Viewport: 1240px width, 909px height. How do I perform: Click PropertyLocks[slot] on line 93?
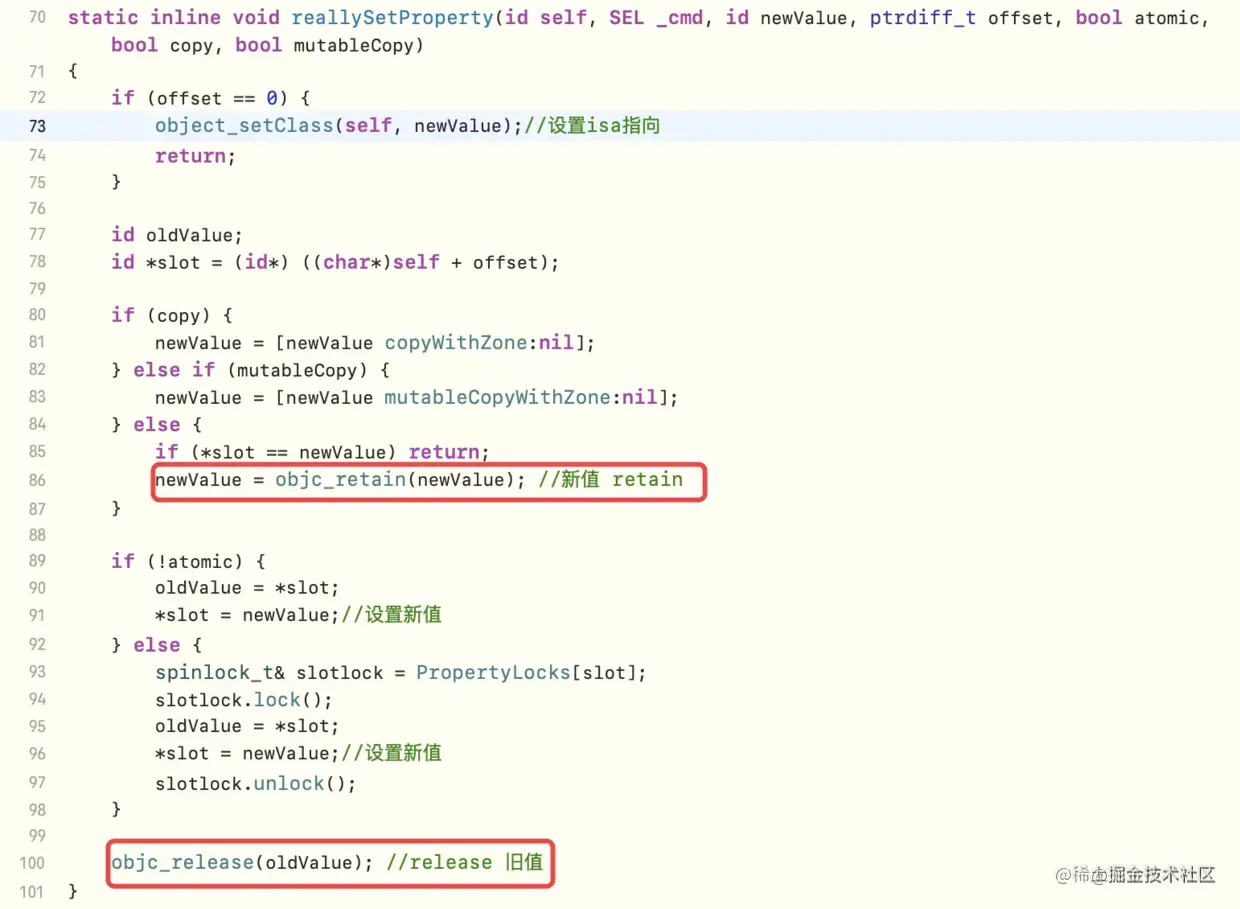coord(526,673)
